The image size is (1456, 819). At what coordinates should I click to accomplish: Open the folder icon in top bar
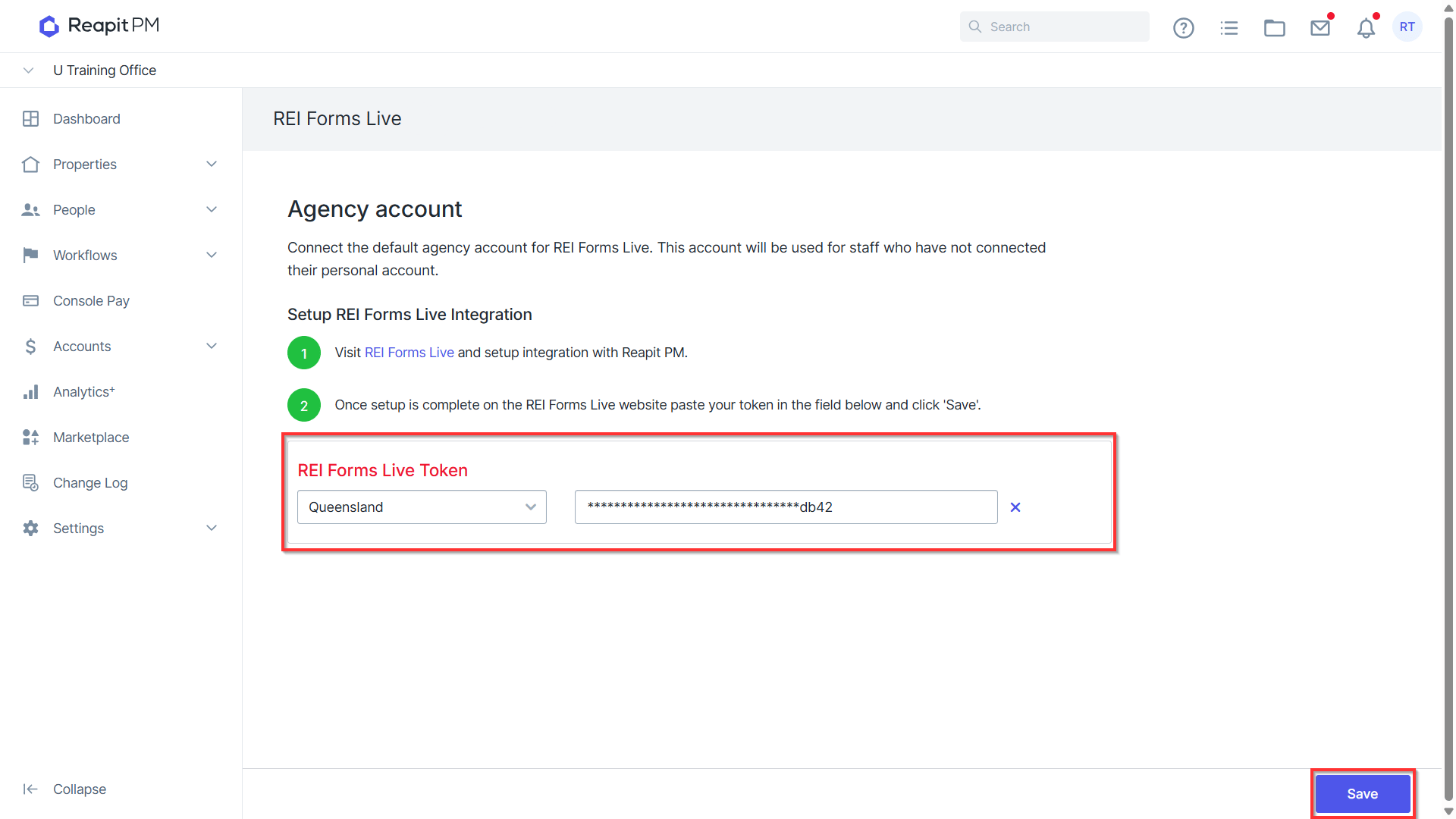point(1274,28)
